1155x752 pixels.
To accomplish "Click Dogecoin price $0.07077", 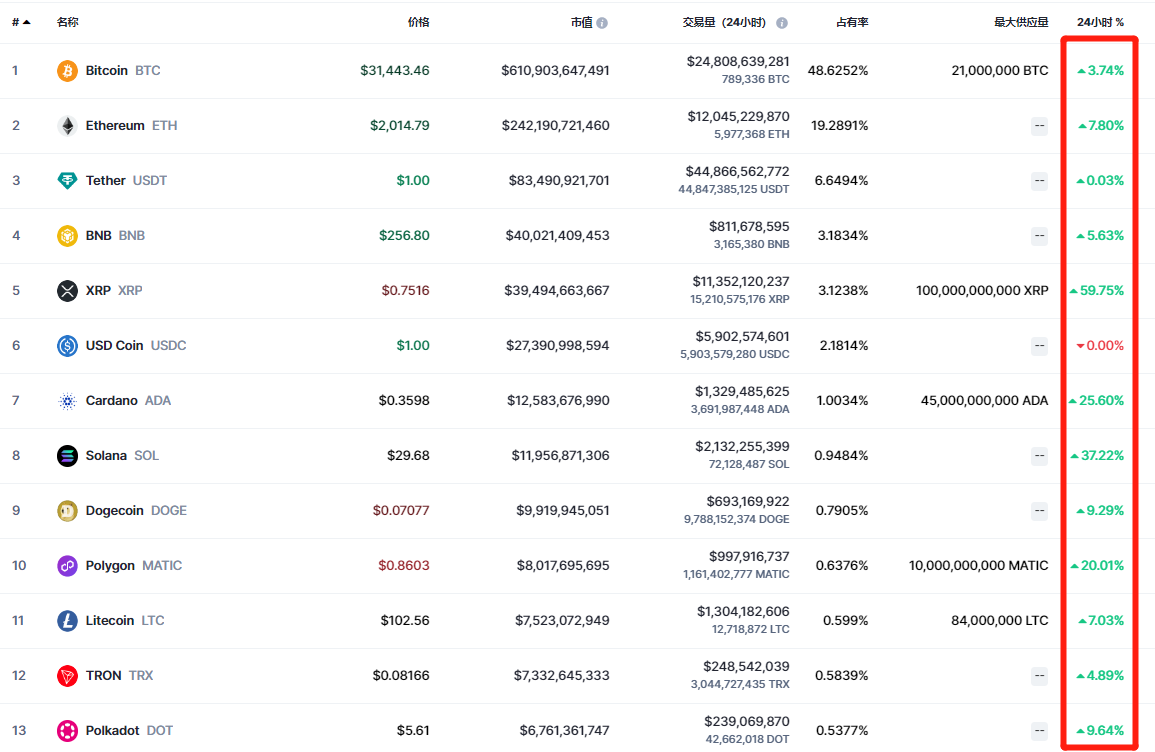I will tap(401, 510).
